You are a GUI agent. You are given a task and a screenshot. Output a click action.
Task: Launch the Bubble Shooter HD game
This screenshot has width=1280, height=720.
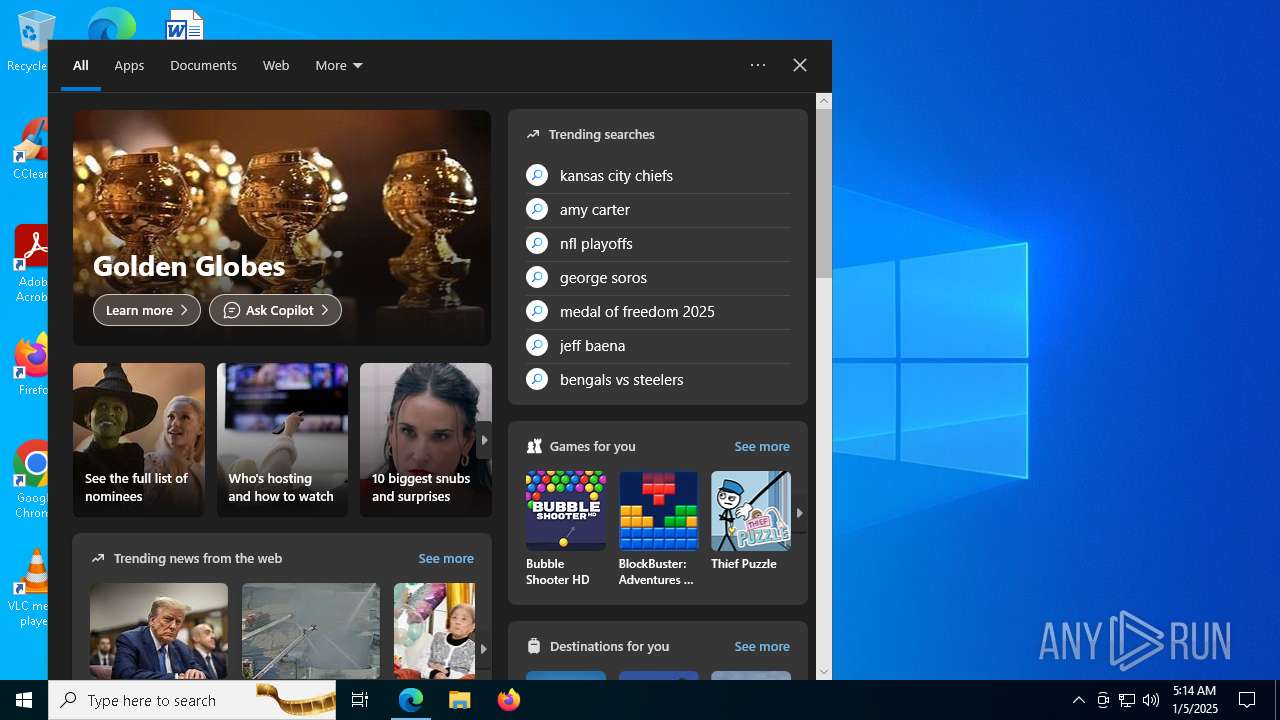click(566, 529)
